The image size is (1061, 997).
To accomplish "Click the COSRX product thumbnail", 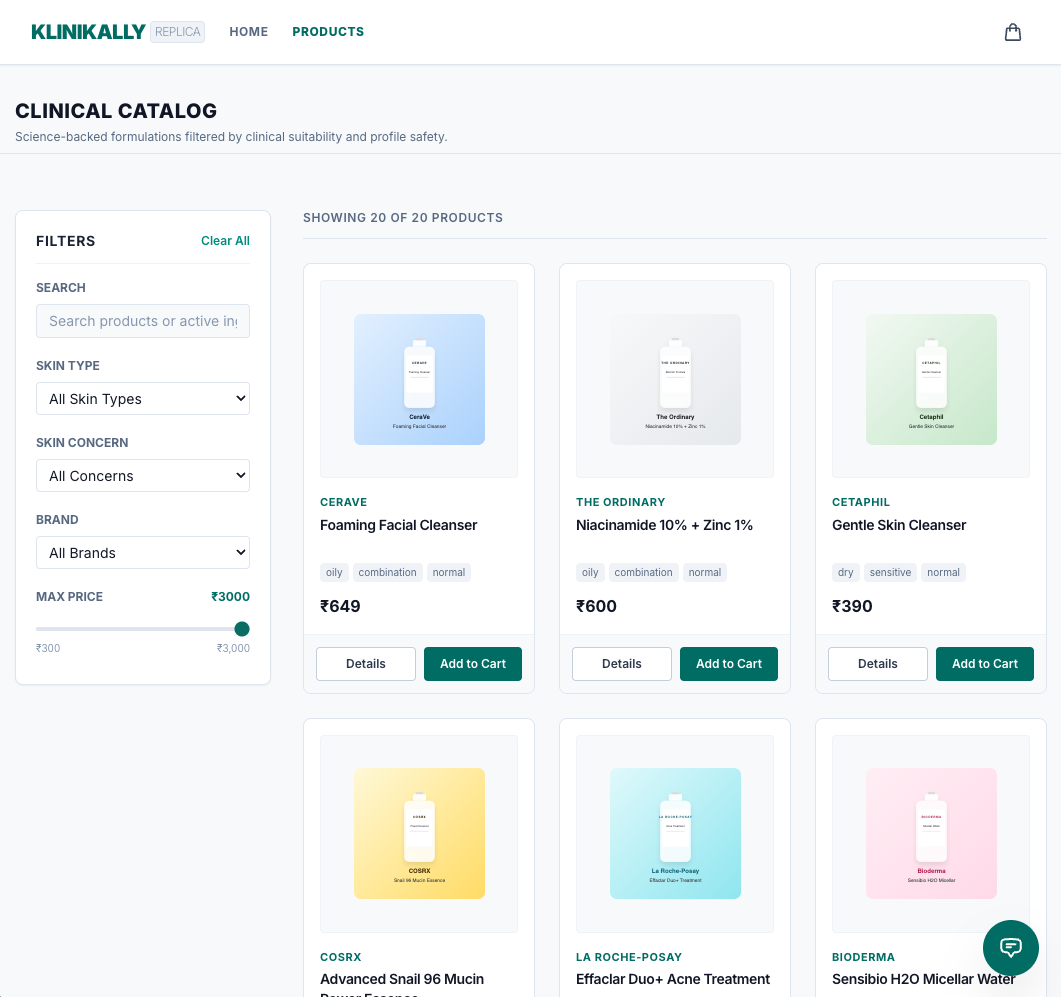I will pyautogui.click(x=420, y=833).
